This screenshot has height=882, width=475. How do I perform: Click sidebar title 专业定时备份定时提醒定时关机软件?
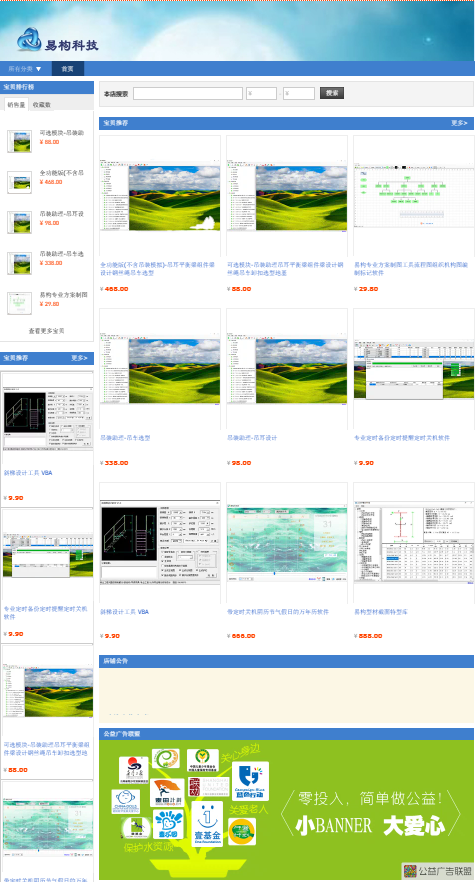pos(46,613)
